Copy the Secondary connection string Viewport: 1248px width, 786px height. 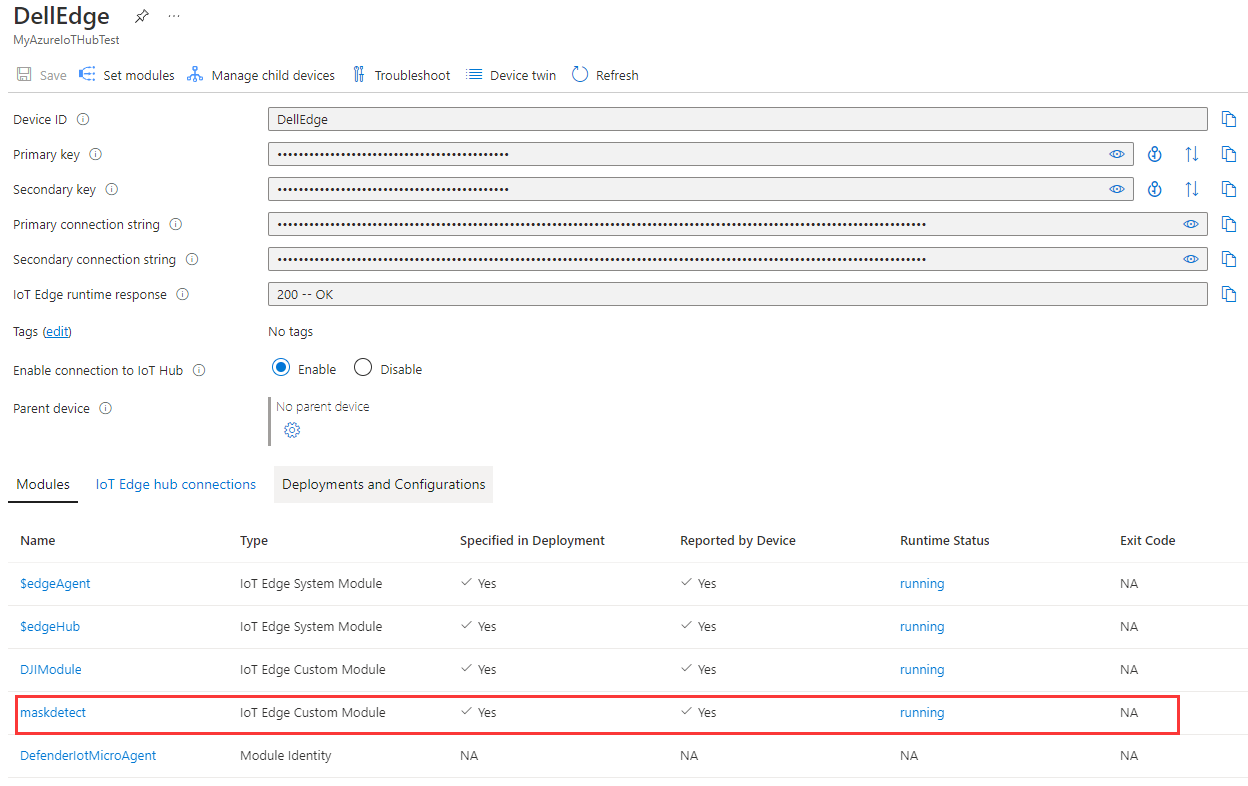tap(1229, 259)
